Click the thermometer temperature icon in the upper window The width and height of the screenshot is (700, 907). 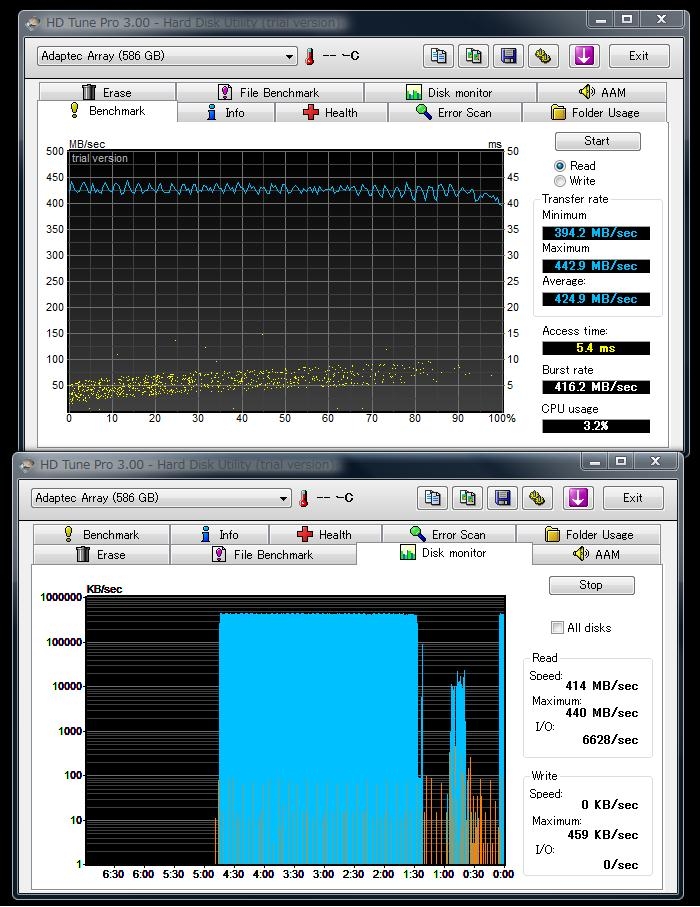pos(310,57)
